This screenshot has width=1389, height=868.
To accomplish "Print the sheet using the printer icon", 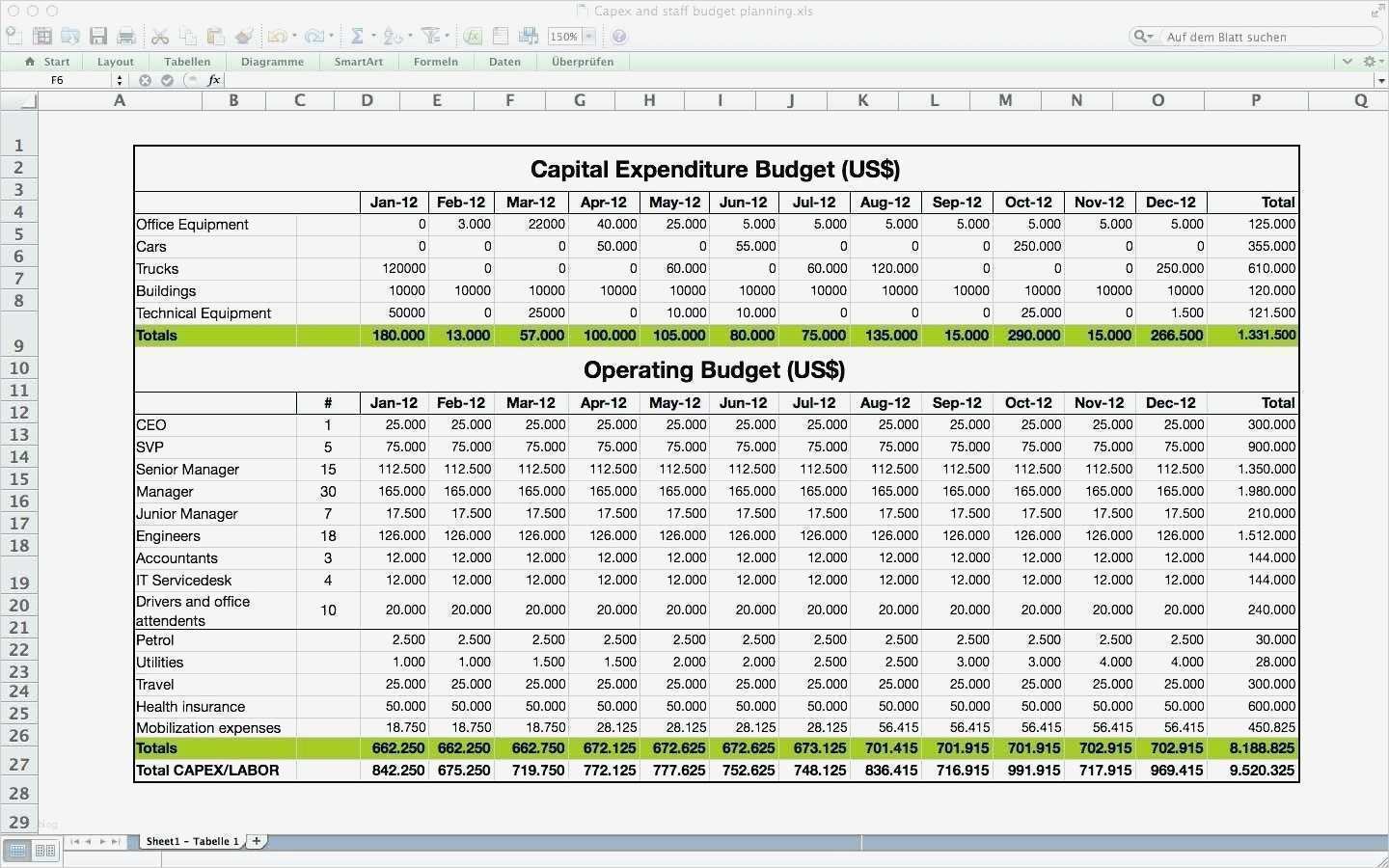I will [126, 36].
